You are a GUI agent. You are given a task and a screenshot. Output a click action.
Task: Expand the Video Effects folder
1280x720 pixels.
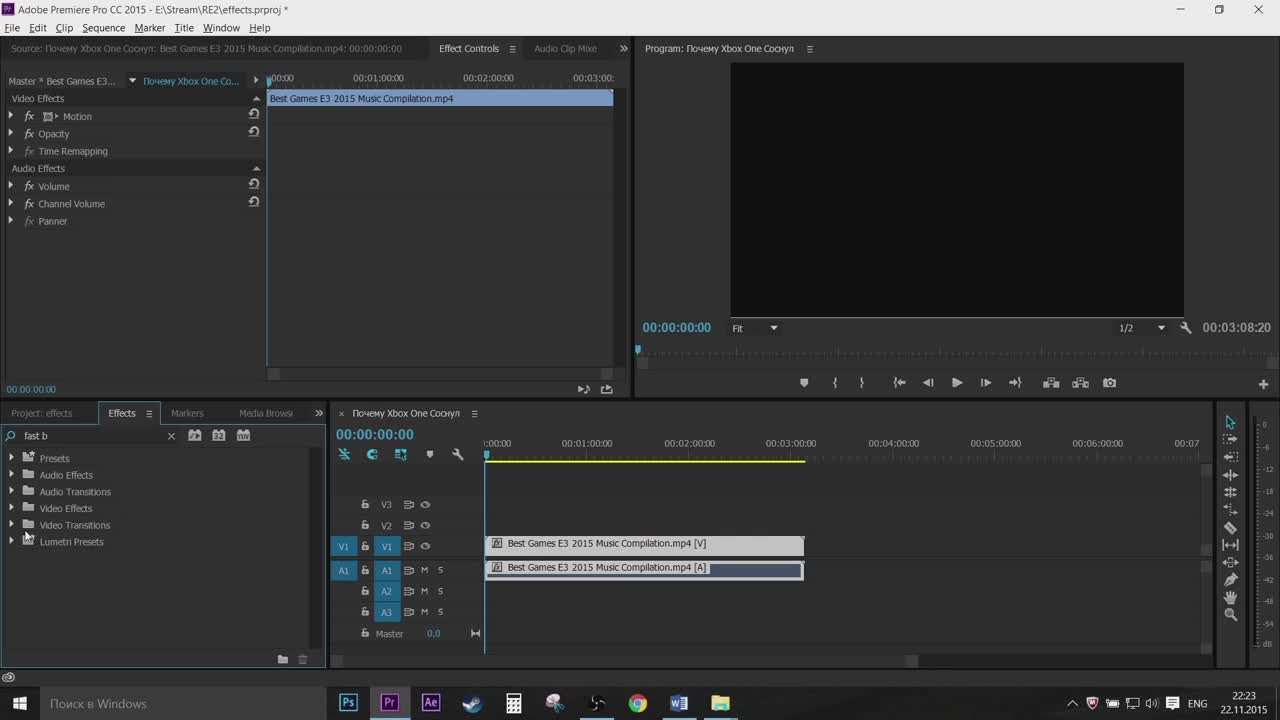(11, 508)
